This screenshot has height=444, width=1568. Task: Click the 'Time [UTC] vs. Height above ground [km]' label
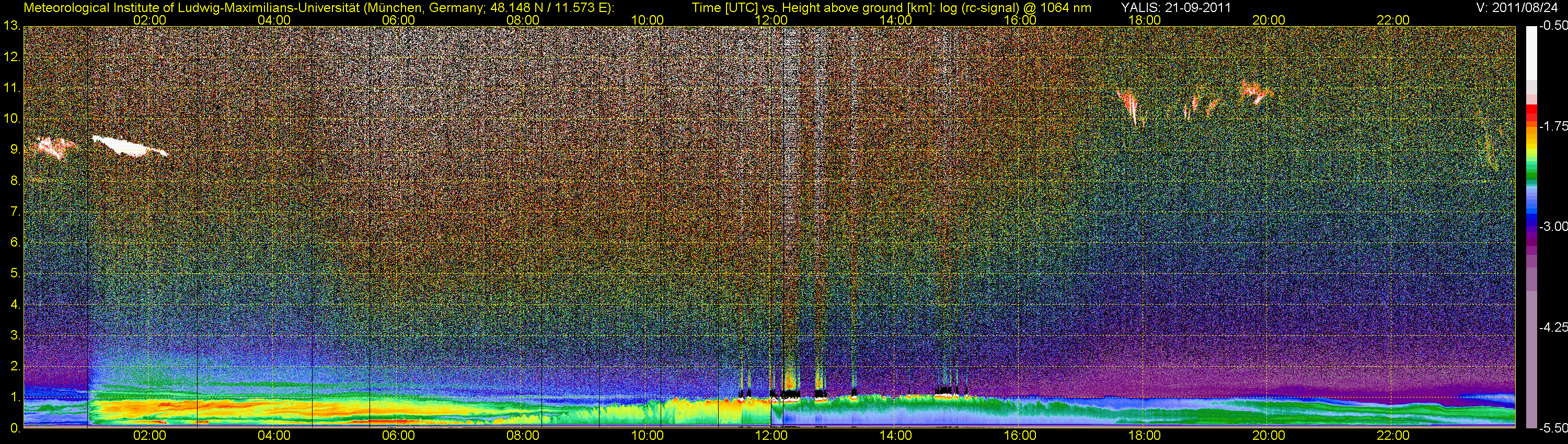click(813, 8)
